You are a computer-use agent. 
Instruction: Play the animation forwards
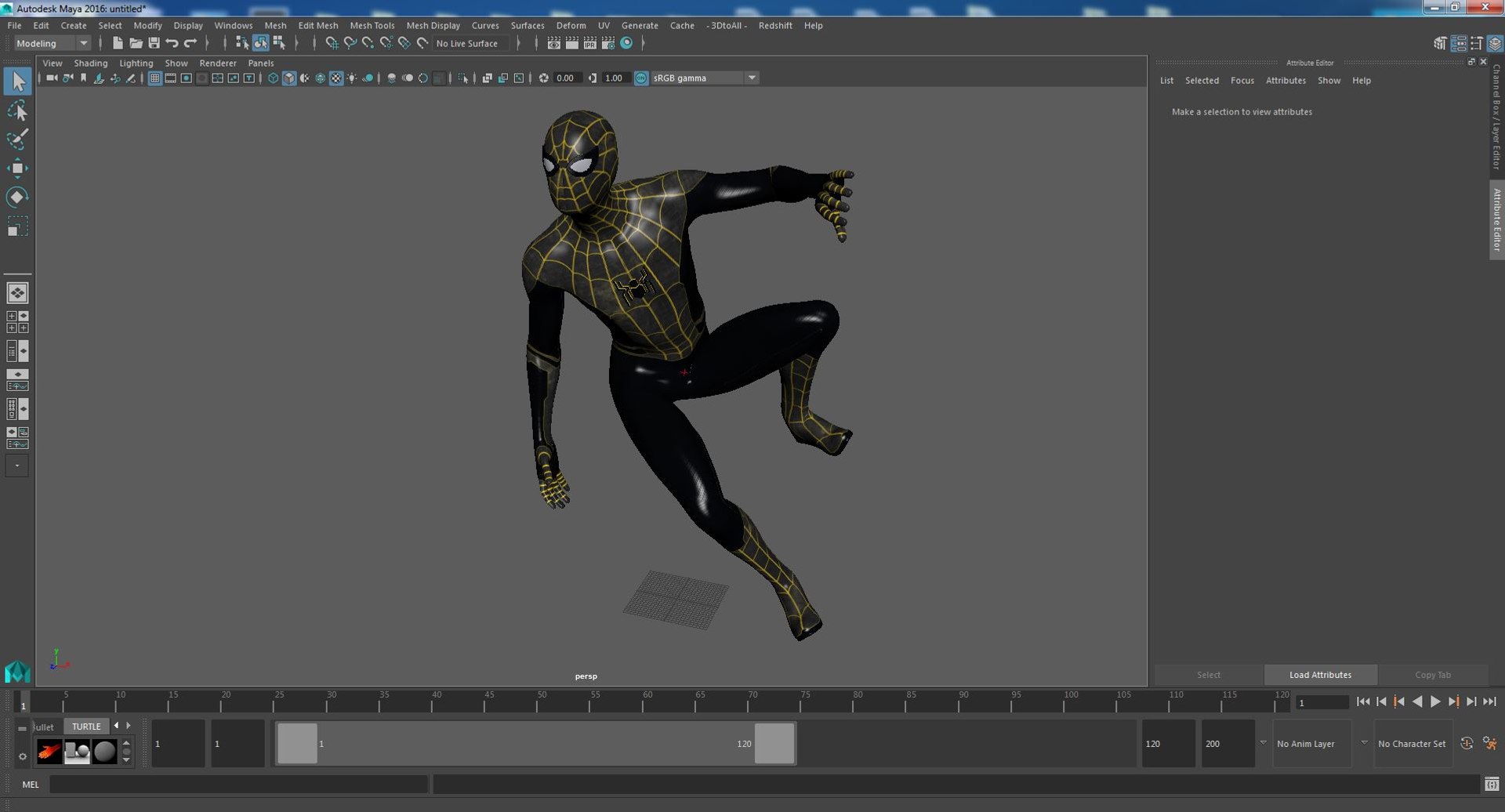click(x=1435, y=701)
